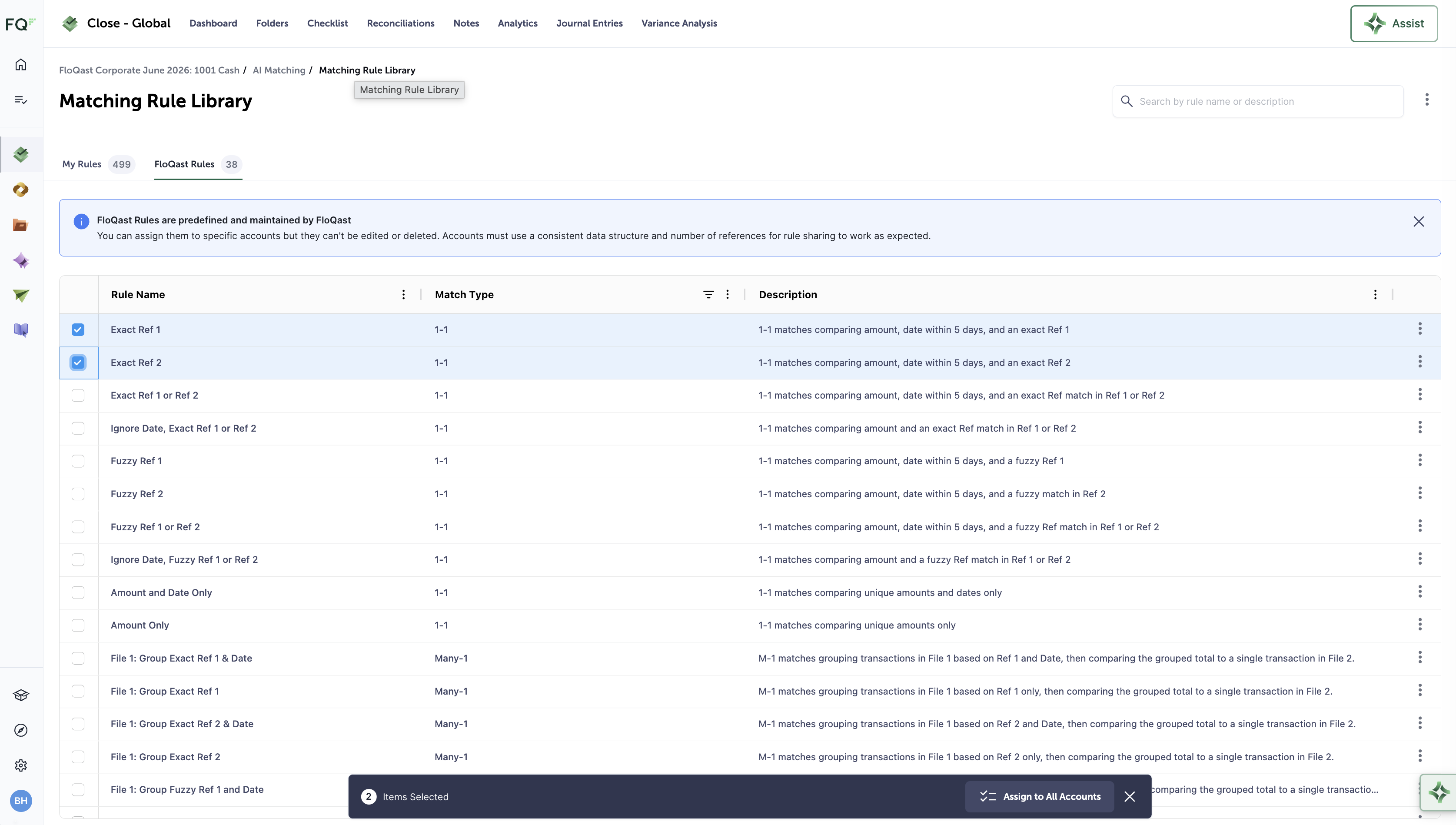1456x825 pixels.
Task: Click the search magnifier icon
Action: pos(1127,101)
